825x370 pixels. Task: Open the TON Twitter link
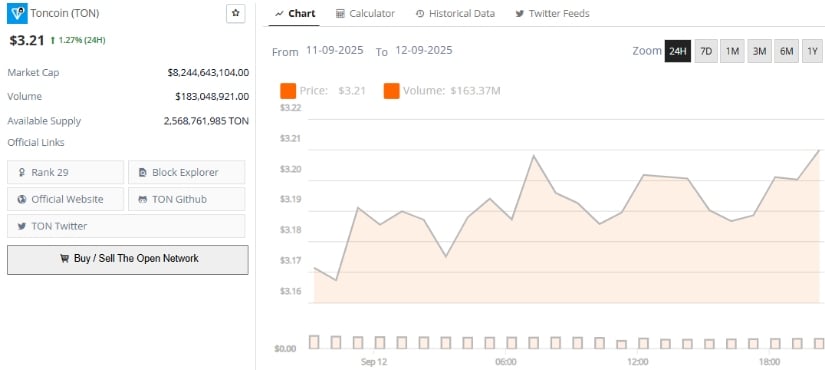(x=126, y=226)
